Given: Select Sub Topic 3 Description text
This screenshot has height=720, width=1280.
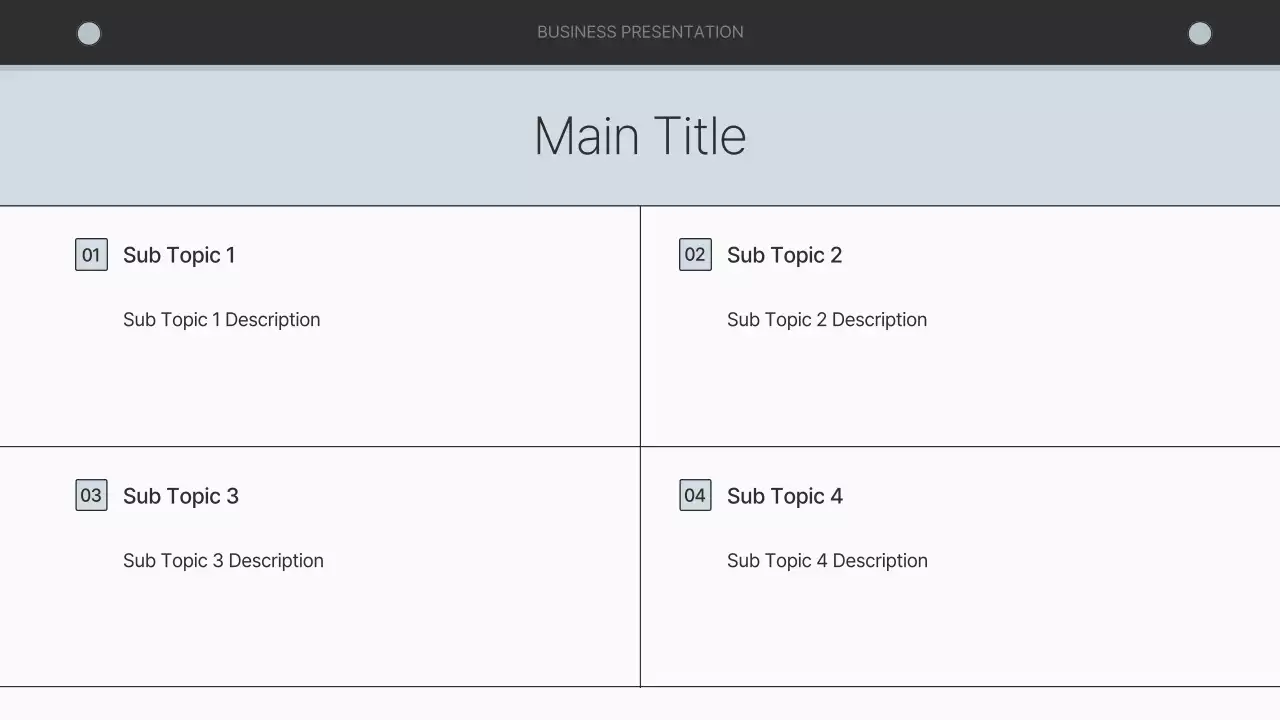Looking at the screenshot, I should pos(223,561).
